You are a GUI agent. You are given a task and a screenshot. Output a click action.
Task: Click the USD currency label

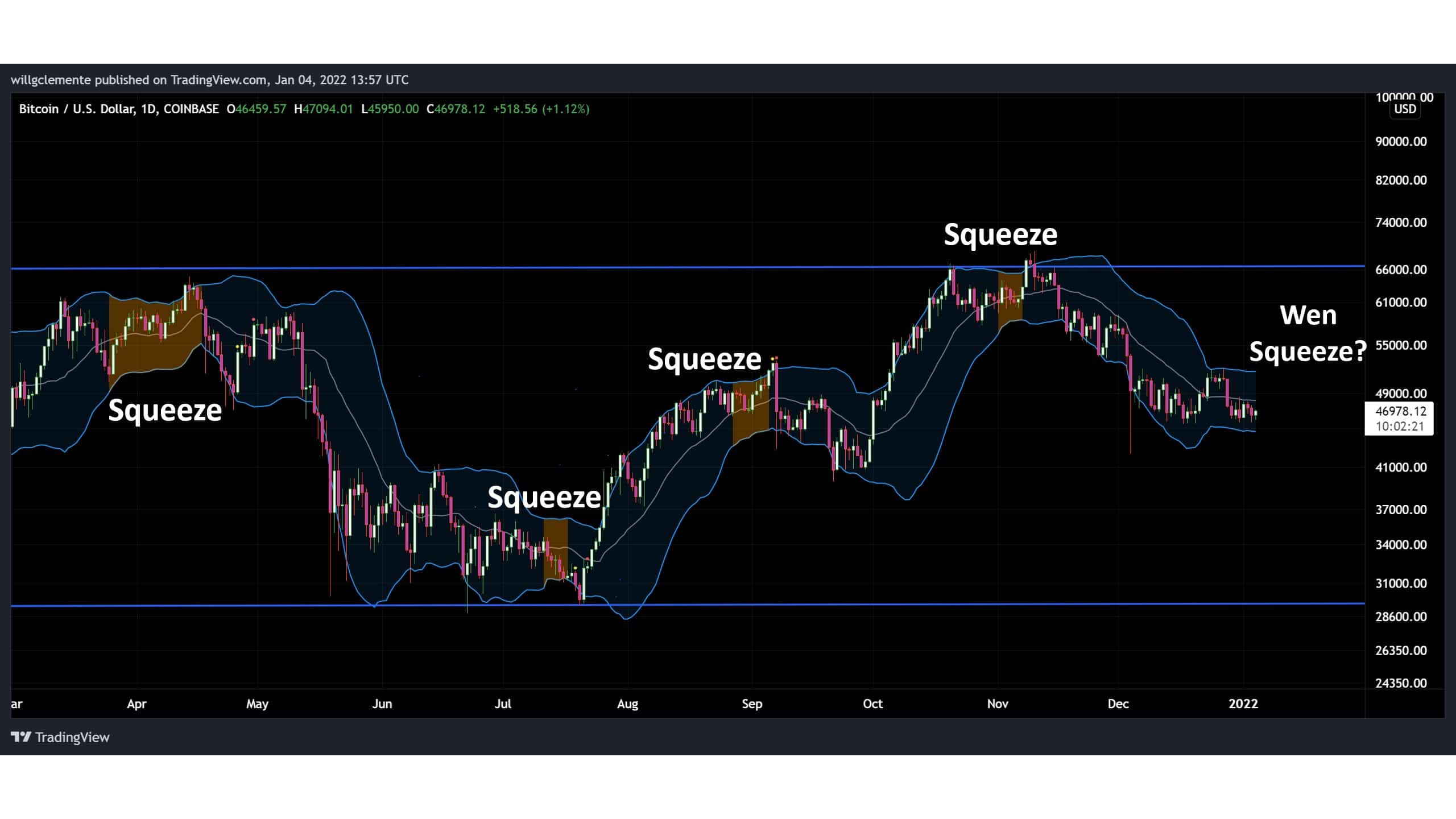[x=1405, y=109]
